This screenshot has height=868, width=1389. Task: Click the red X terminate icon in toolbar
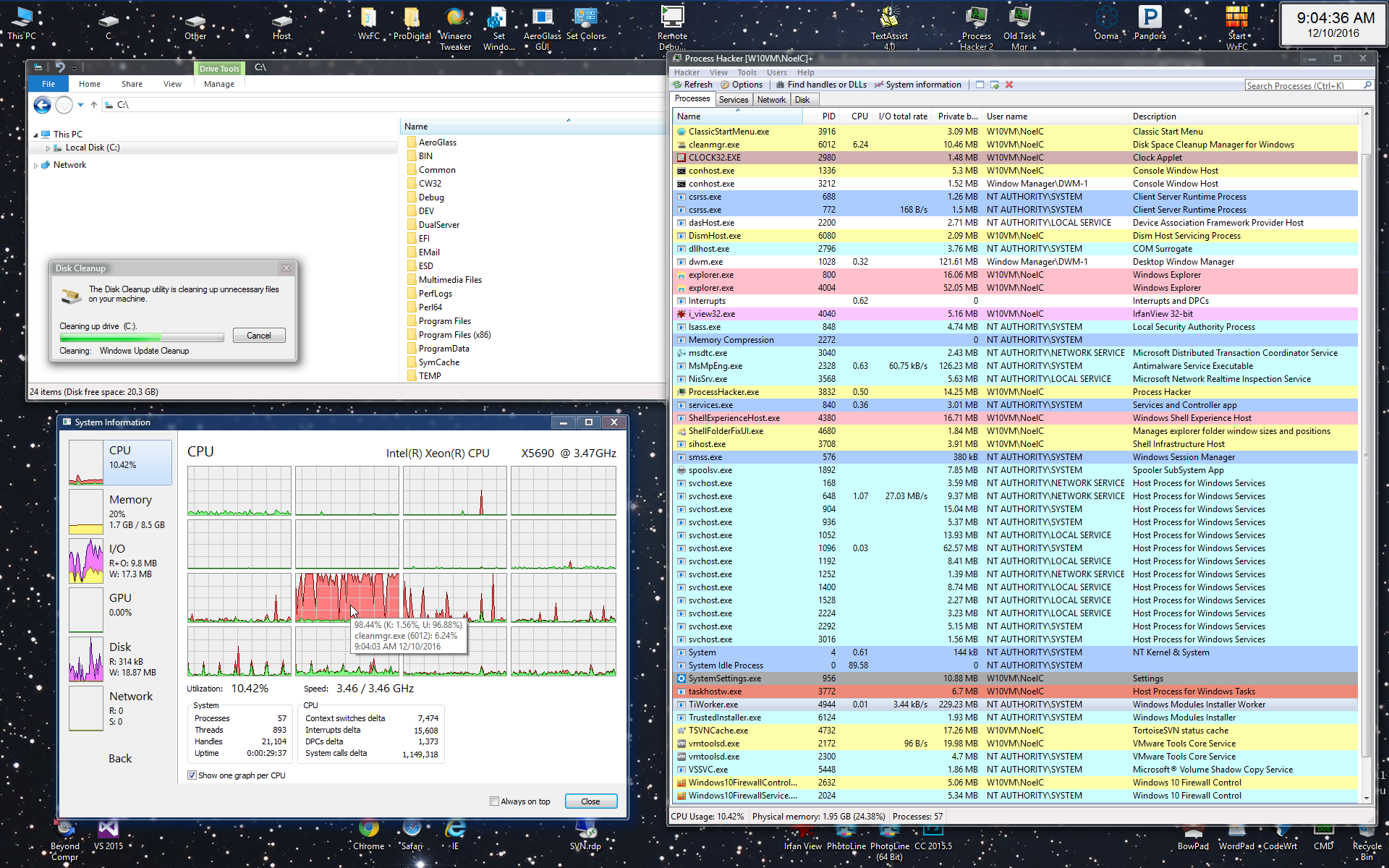[x=1009, y=85]
